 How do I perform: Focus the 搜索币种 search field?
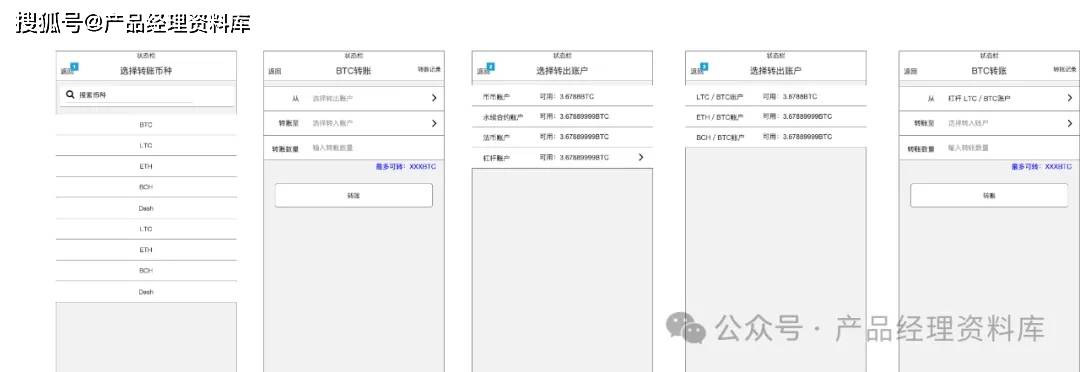(x=146, y=95)
